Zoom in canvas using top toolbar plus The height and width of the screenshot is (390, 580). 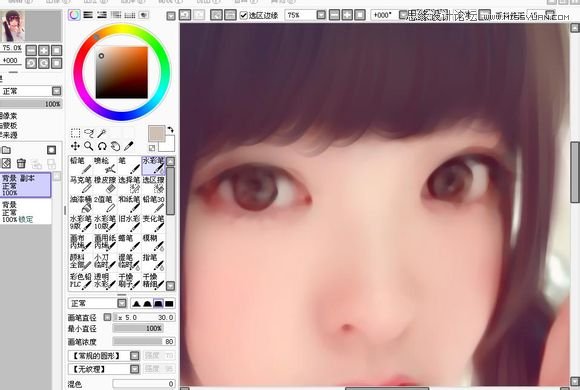point(347,15)
